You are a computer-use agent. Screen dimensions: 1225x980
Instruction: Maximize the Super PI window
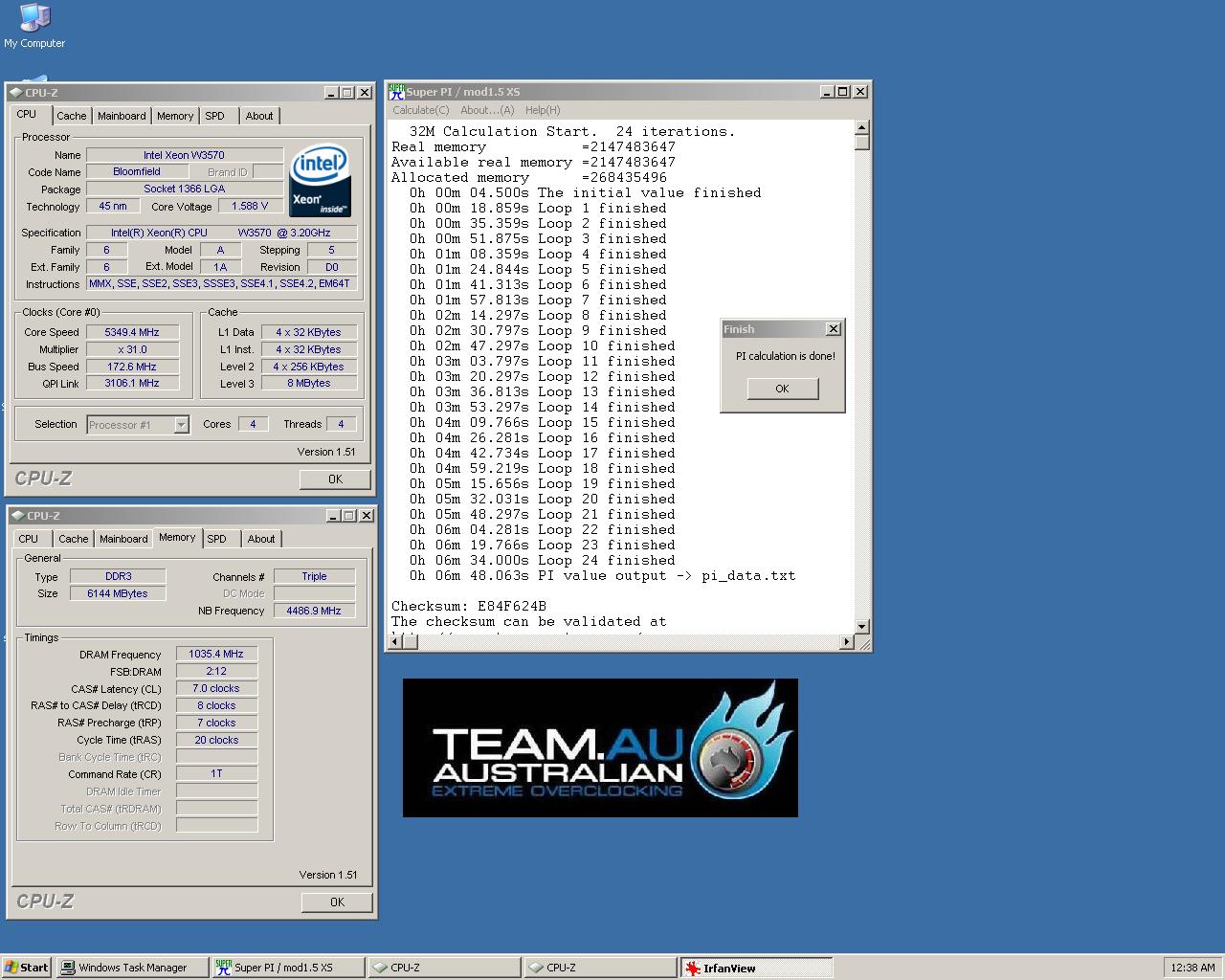pyautogui.click(x=842, y=92)
